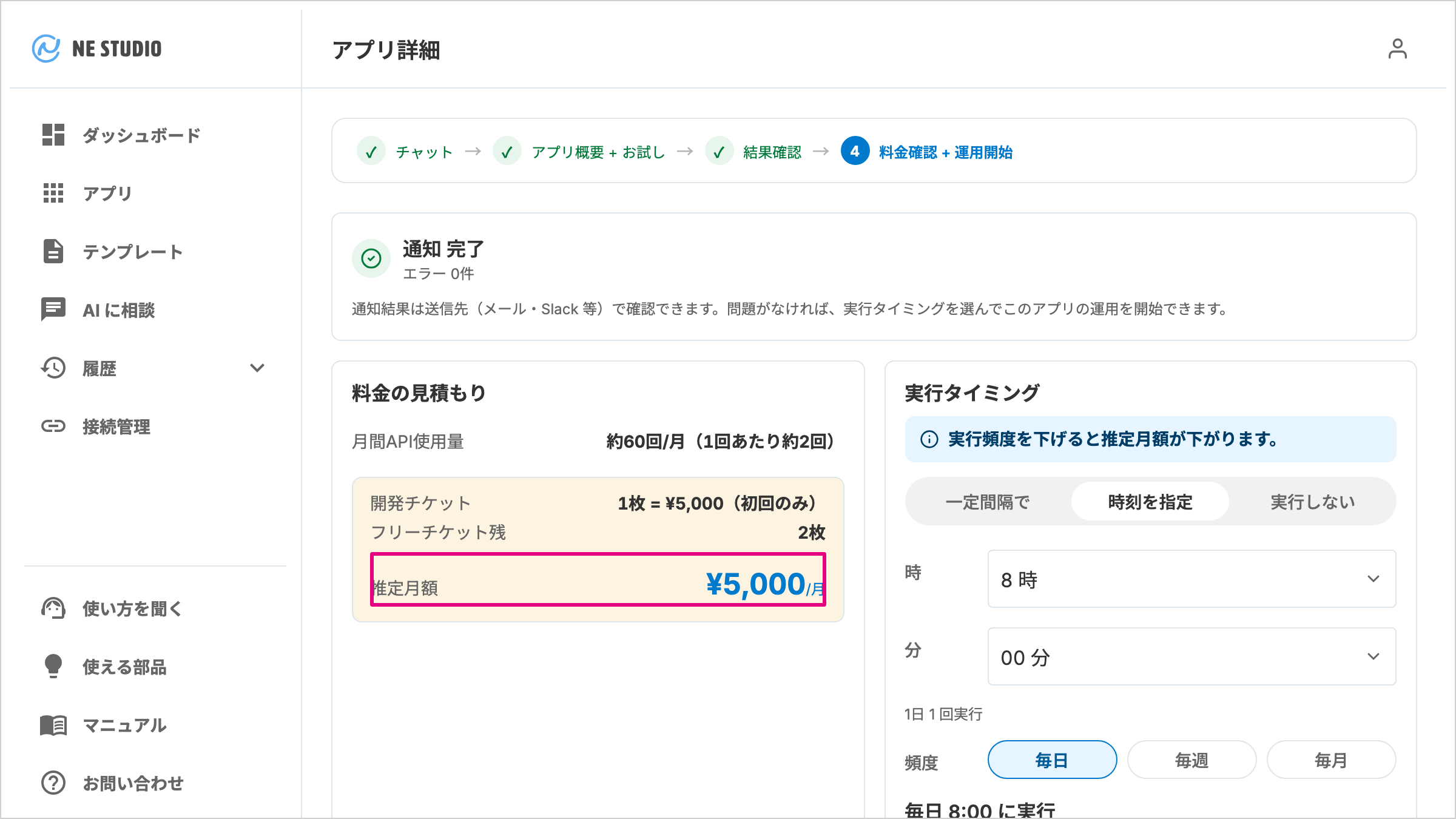Click the checkmark beside チャット step
This screenshot has width=1456, height=819.
pyautogui.click(x=371, y=151)
